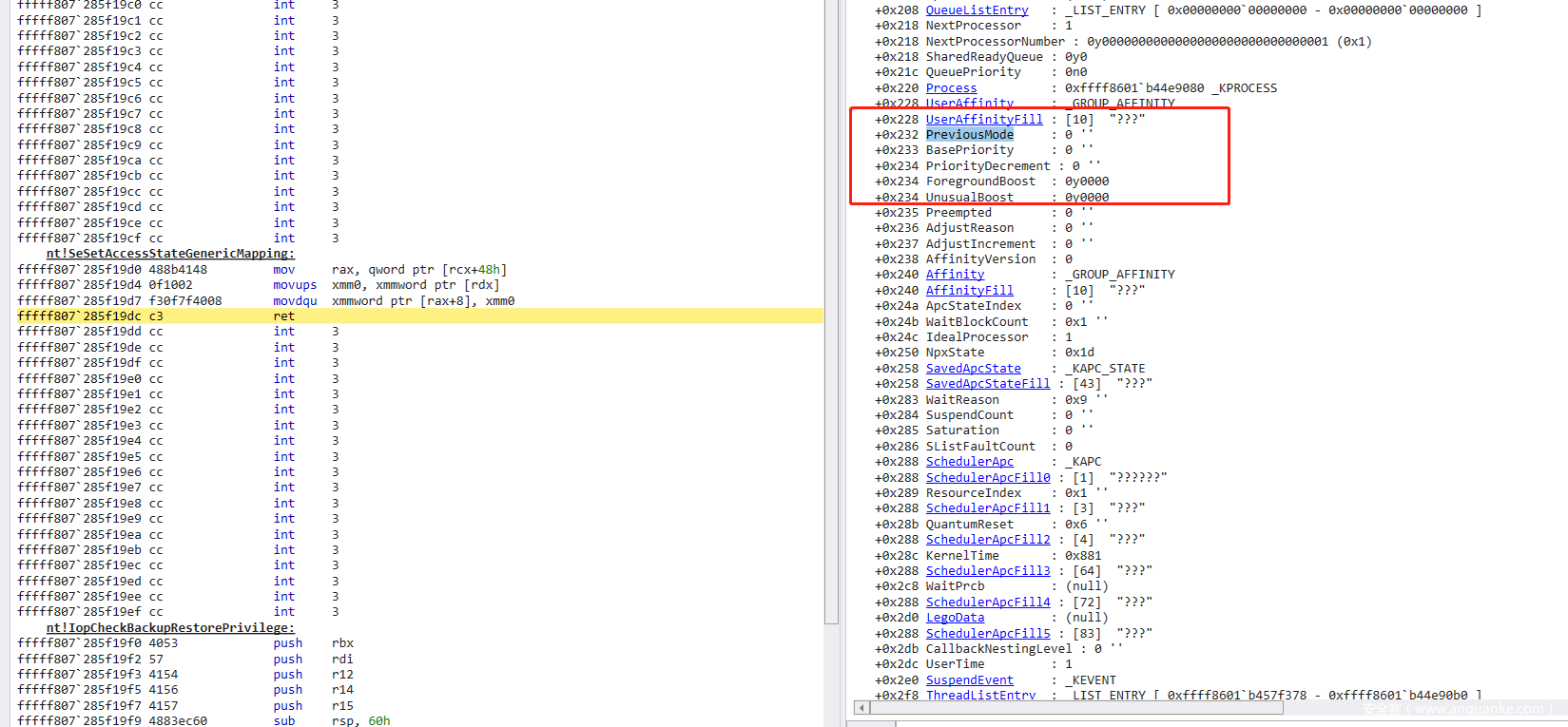1568x727 pixels.
Task: Open the SchedulerApc _KAPC link
Action: click(969, 462)
